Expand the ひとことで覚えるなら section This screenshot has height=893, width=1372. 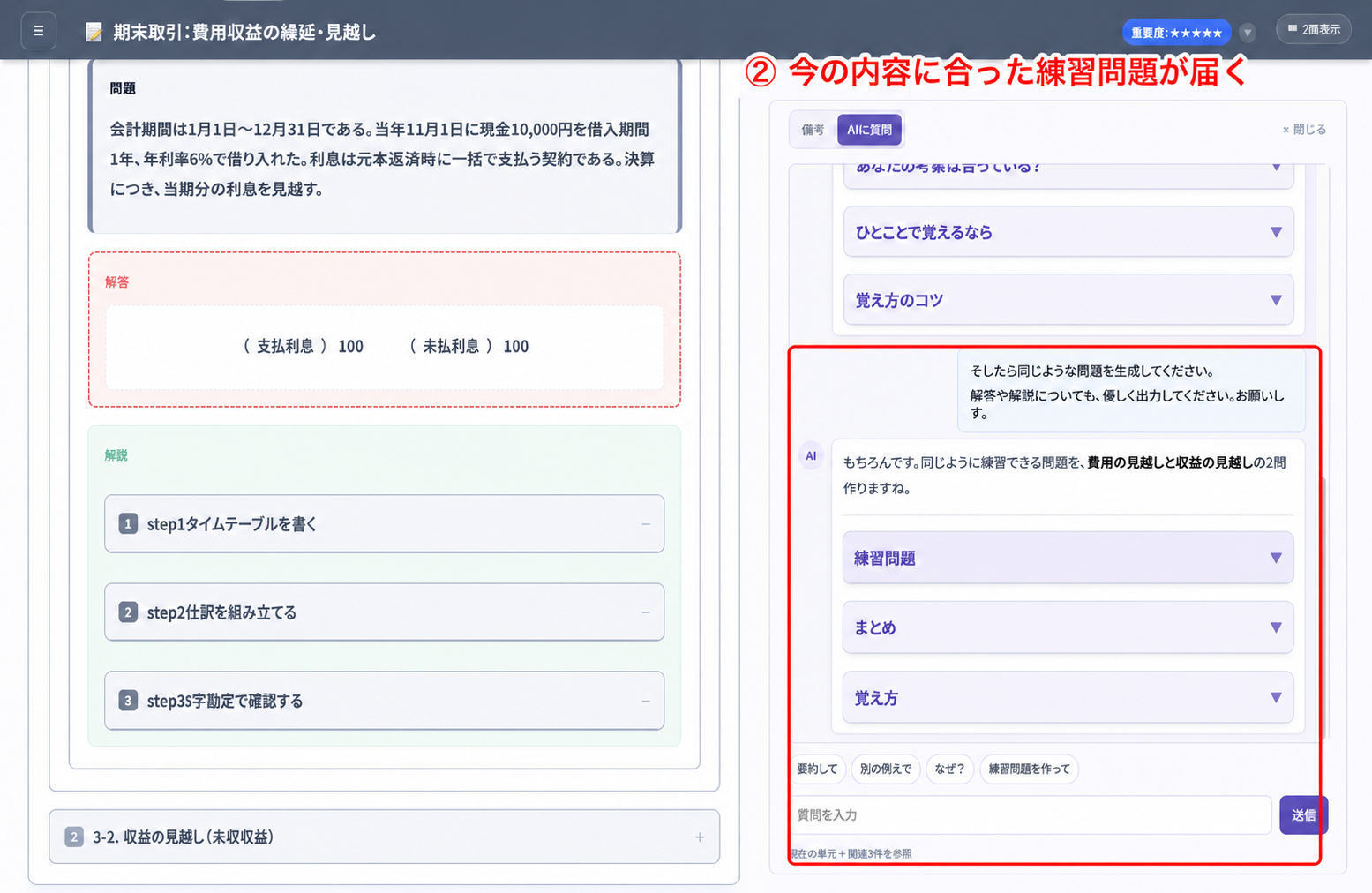tap(1068, 232)
